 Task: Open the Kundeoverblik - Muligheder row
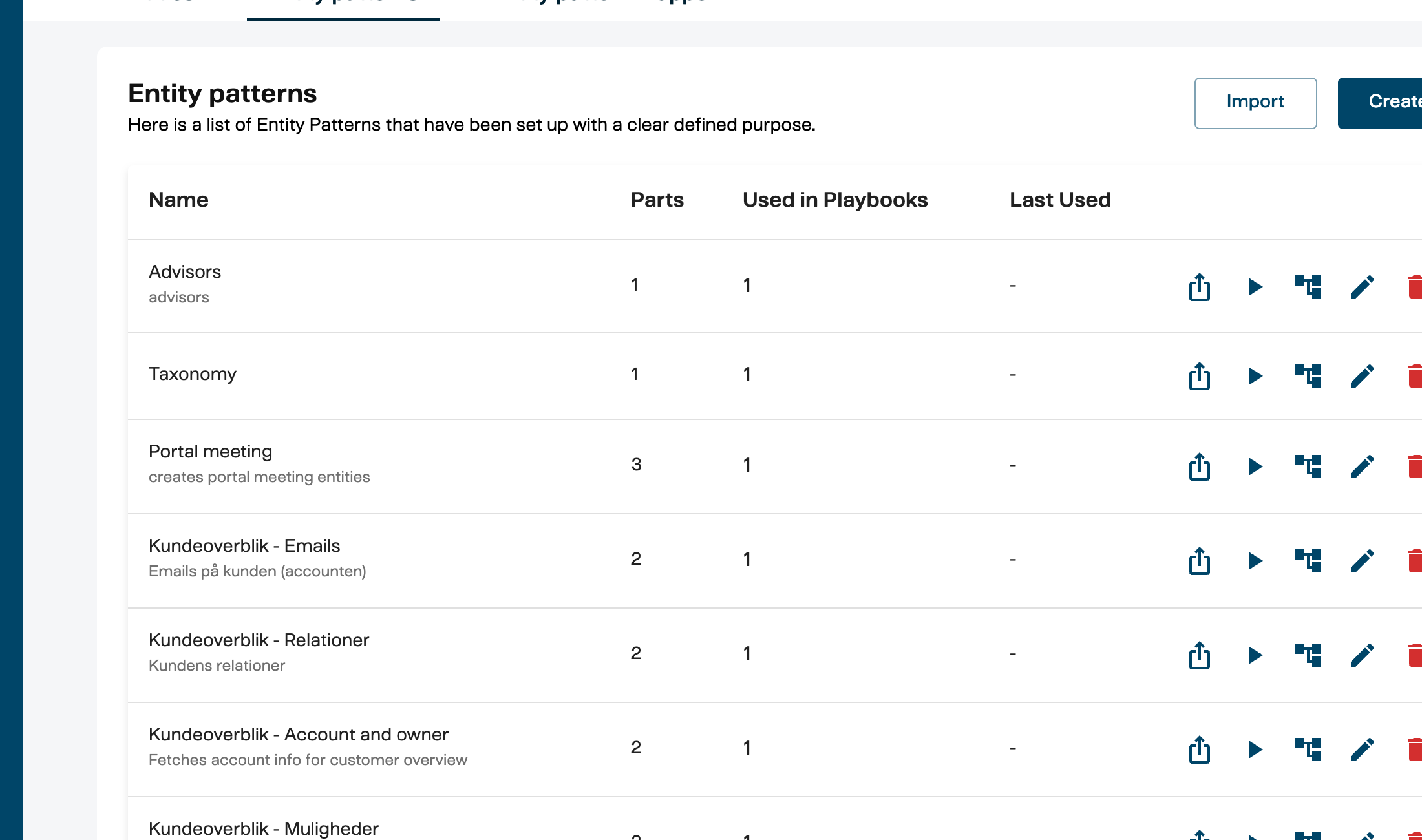264,829
